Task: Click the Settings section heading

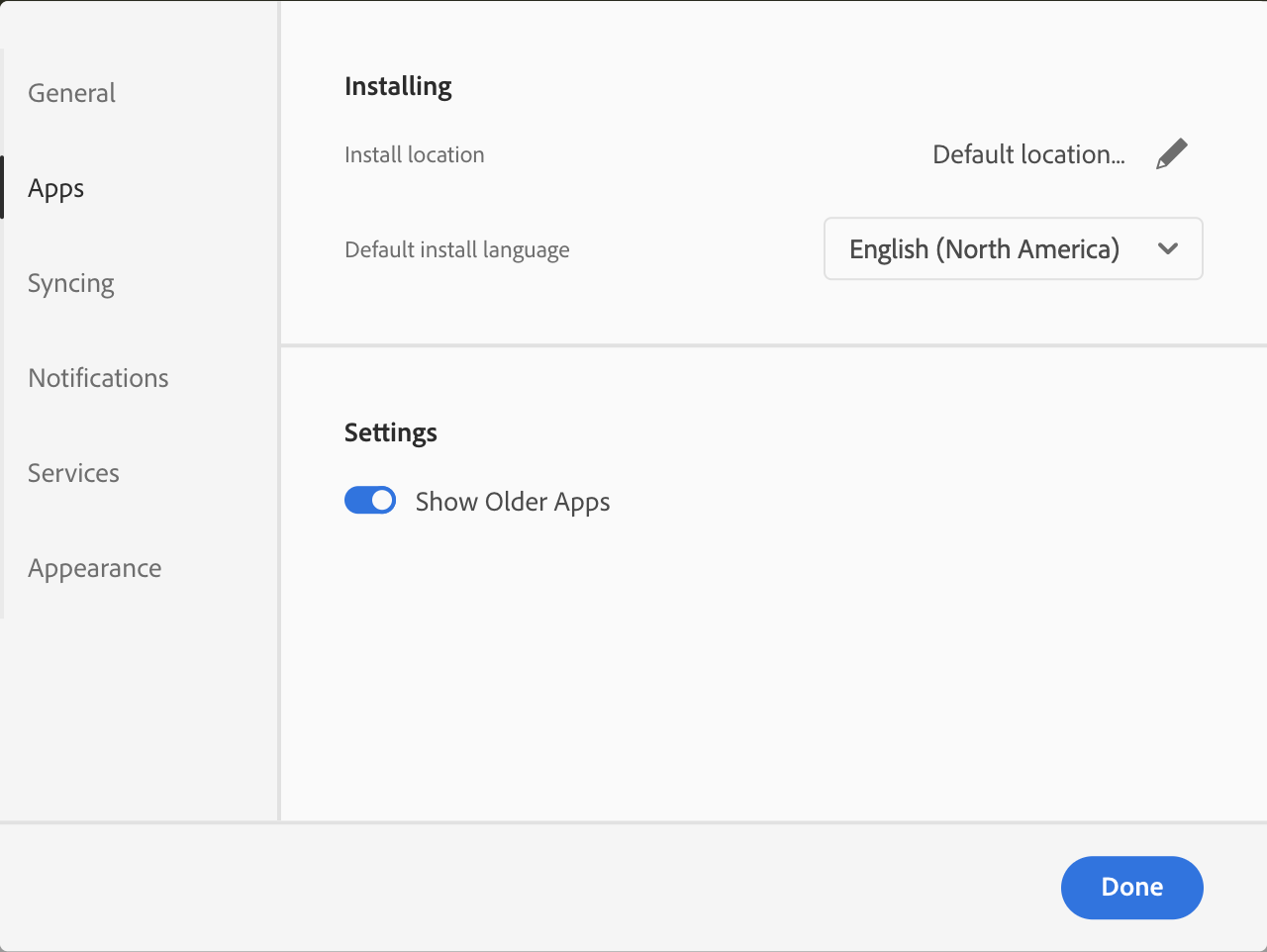Action: coord(391,432)
